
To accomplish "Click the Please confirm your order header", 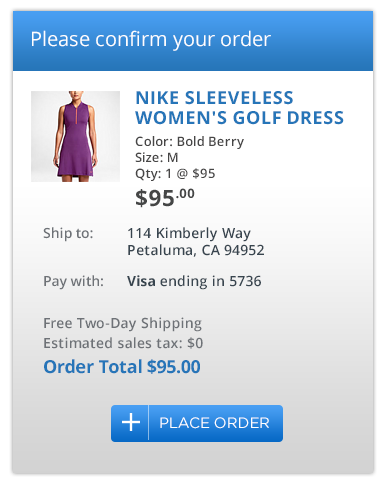I will 150,40.
